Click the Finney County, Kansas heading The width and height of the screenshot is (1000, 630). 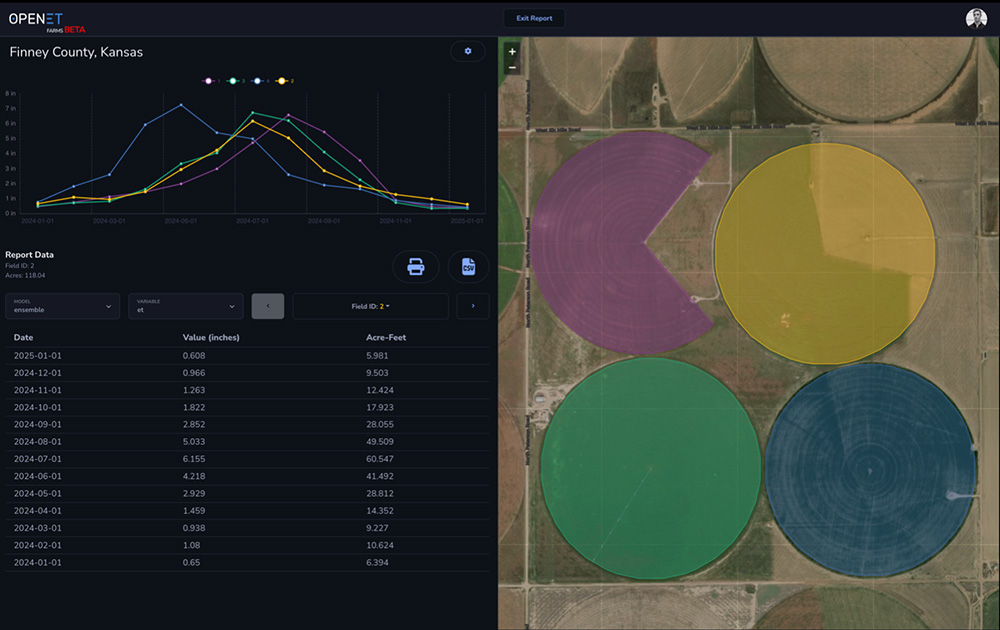point(78,51)
